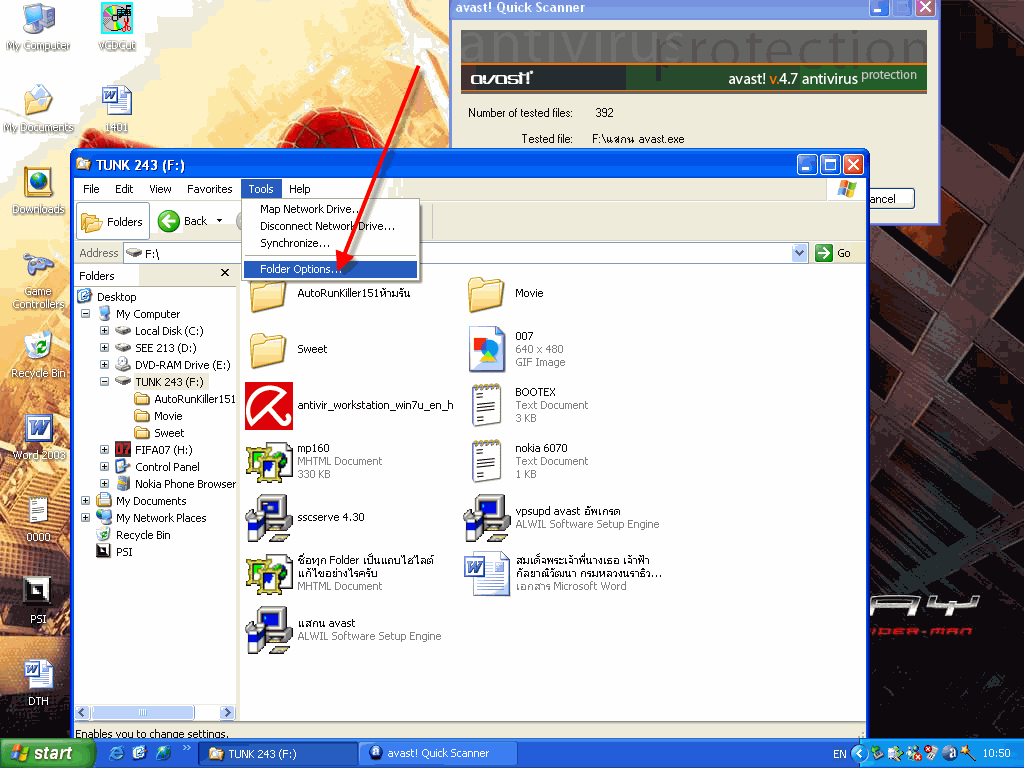Open the View menu

pos(160,189)
